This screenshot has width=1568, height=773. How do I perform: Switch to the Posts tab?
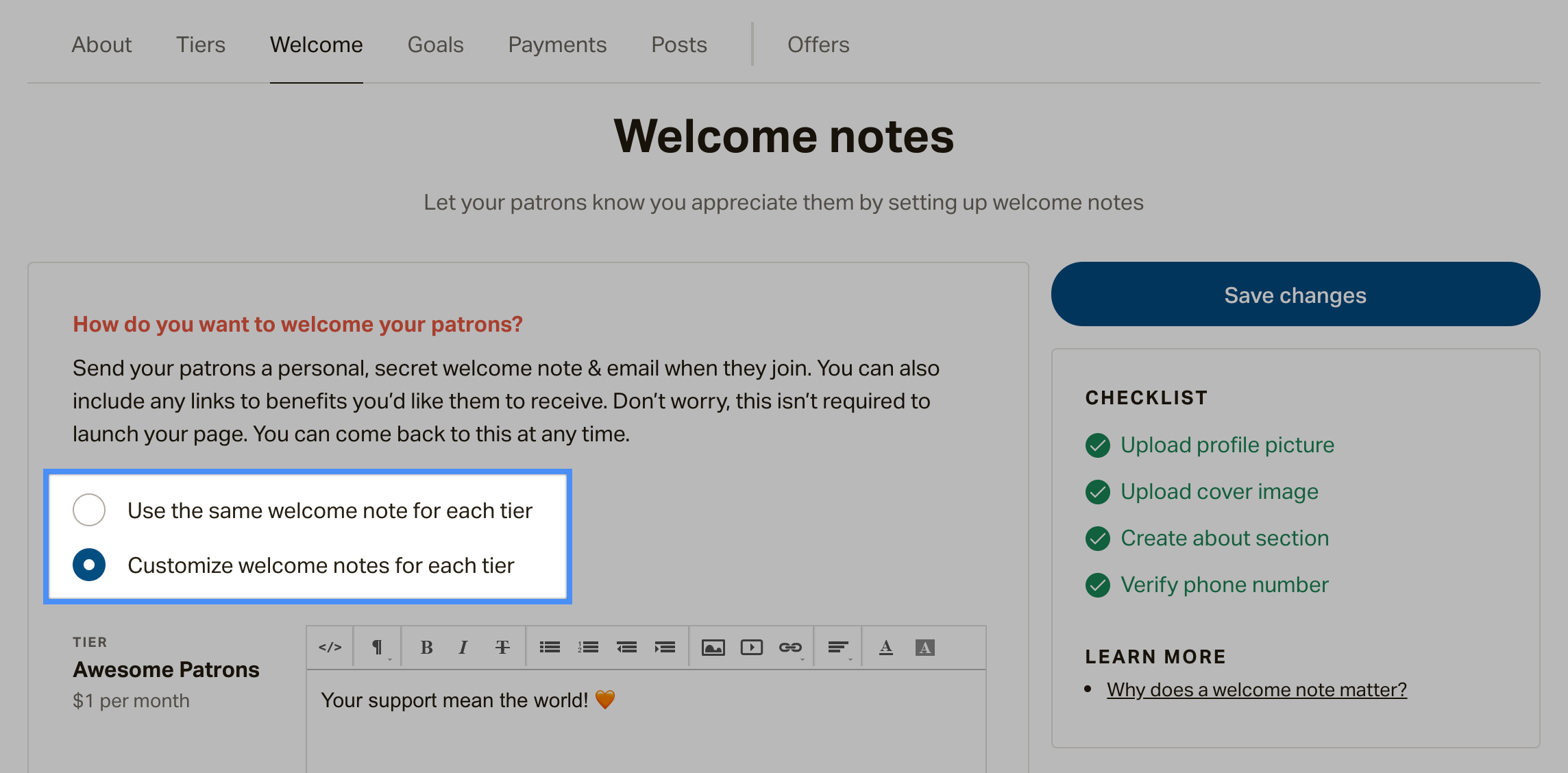pyautogui.click(x=679, y=45)
